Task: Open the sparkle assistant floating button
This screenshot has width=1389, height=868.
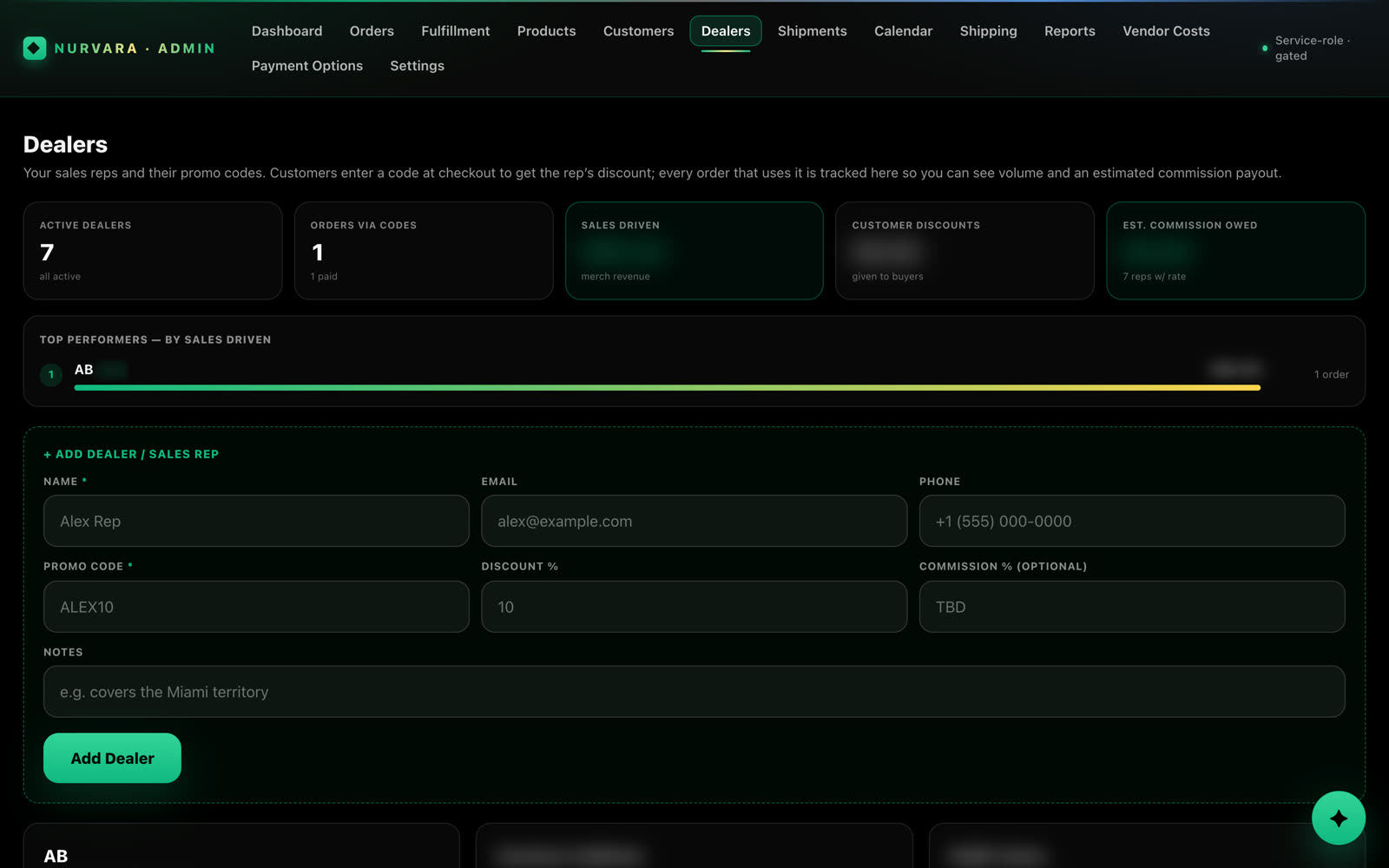Action: [x=1338, y=818]
